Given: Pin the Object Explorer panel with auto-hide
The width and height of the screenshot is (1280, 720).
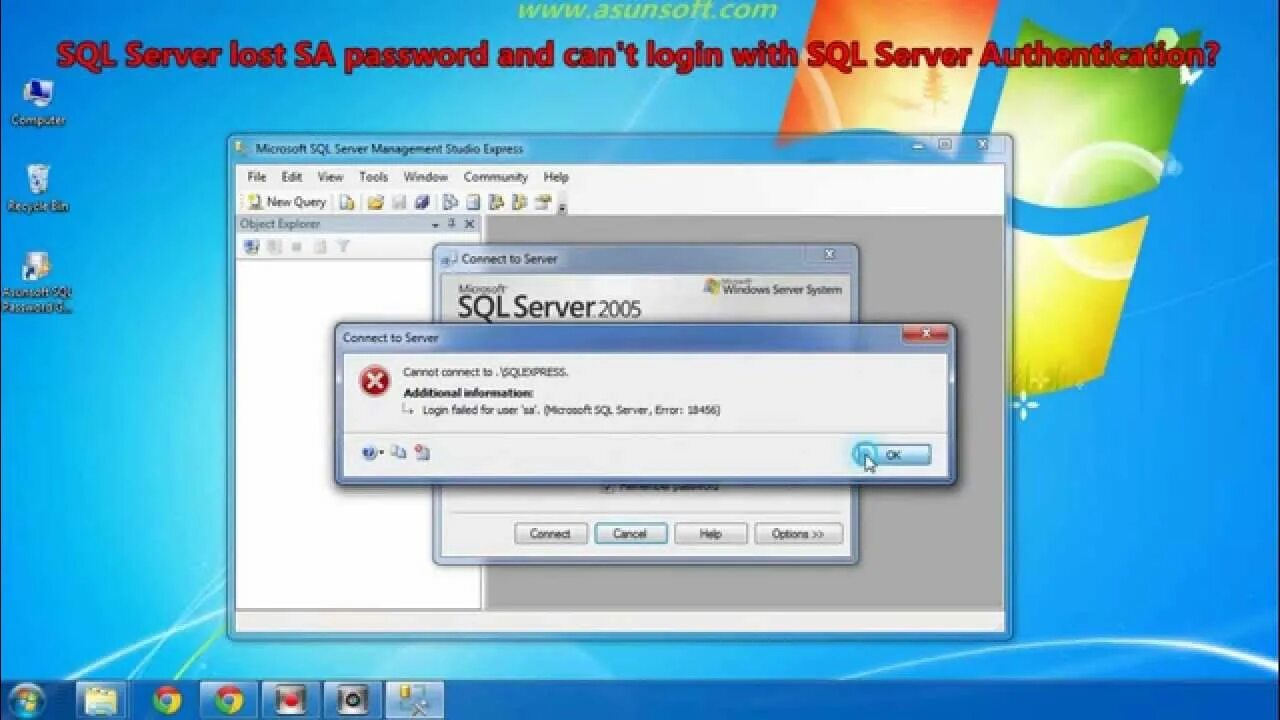Looking at the screenshot, I should pyautogui.click(x=451, y=224).
